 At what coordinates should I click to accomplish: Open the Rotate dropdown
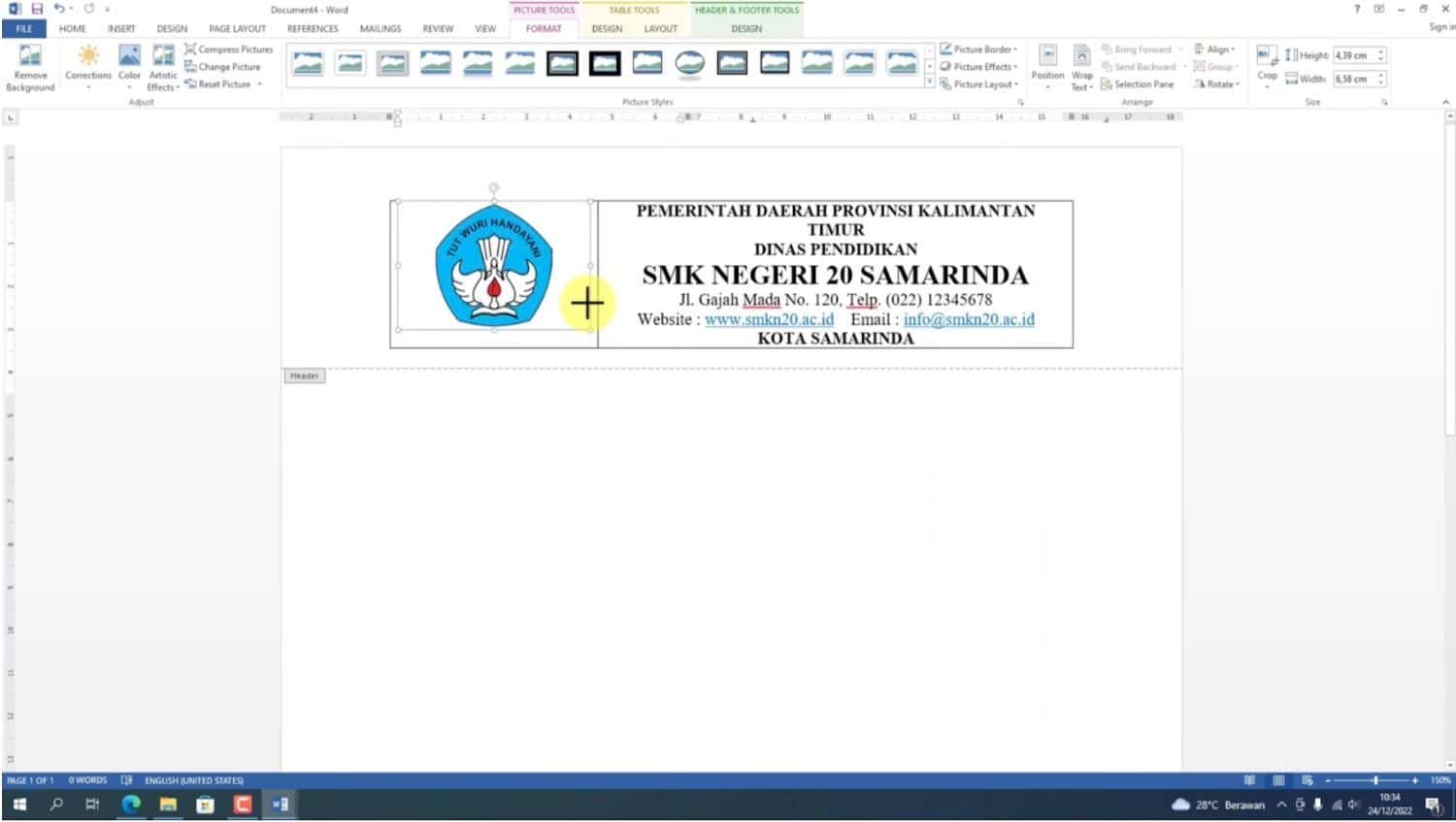click(x=1216, y=84)
